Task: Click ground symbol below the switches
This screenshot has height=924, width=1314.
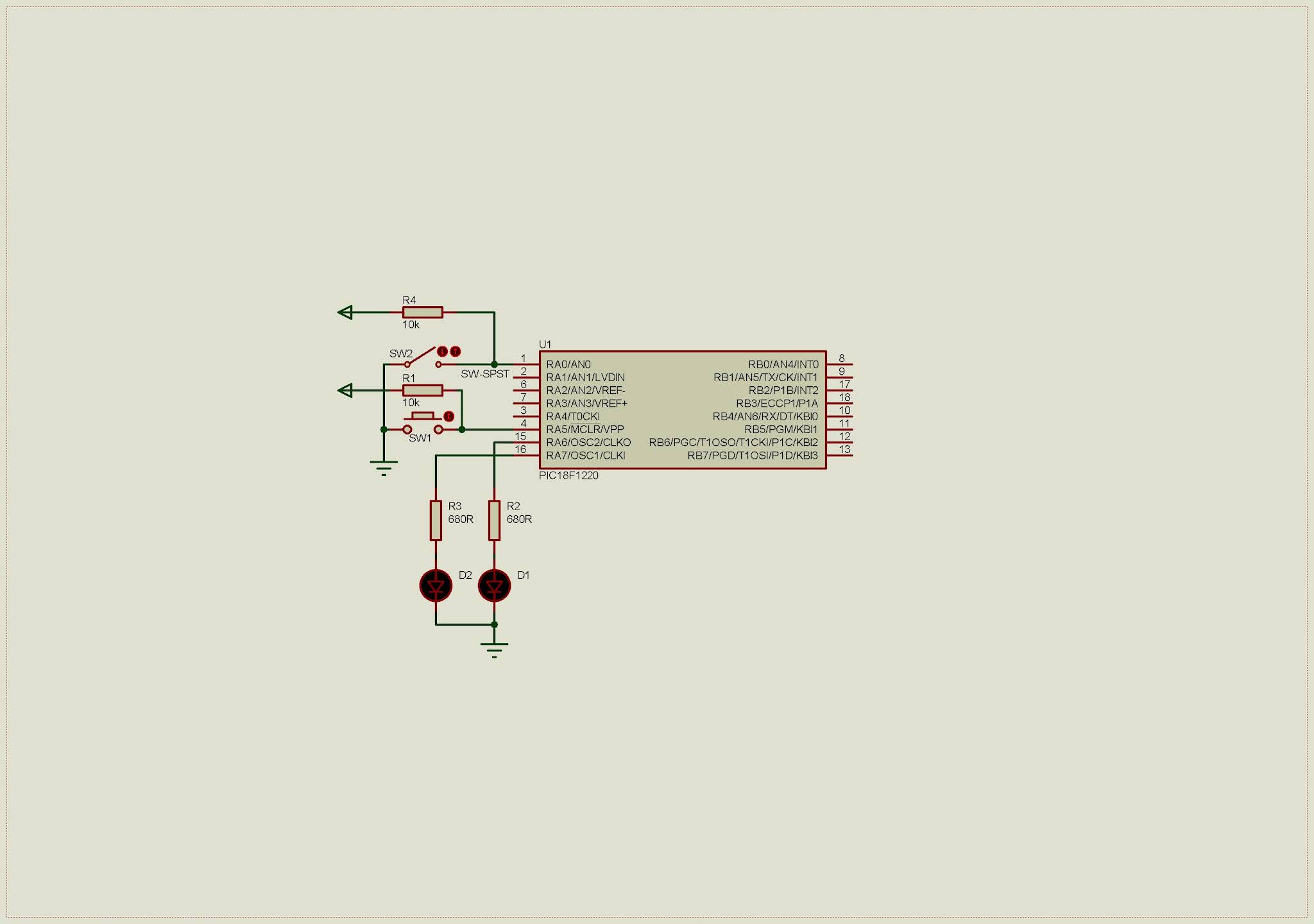Action: (384, 468)
